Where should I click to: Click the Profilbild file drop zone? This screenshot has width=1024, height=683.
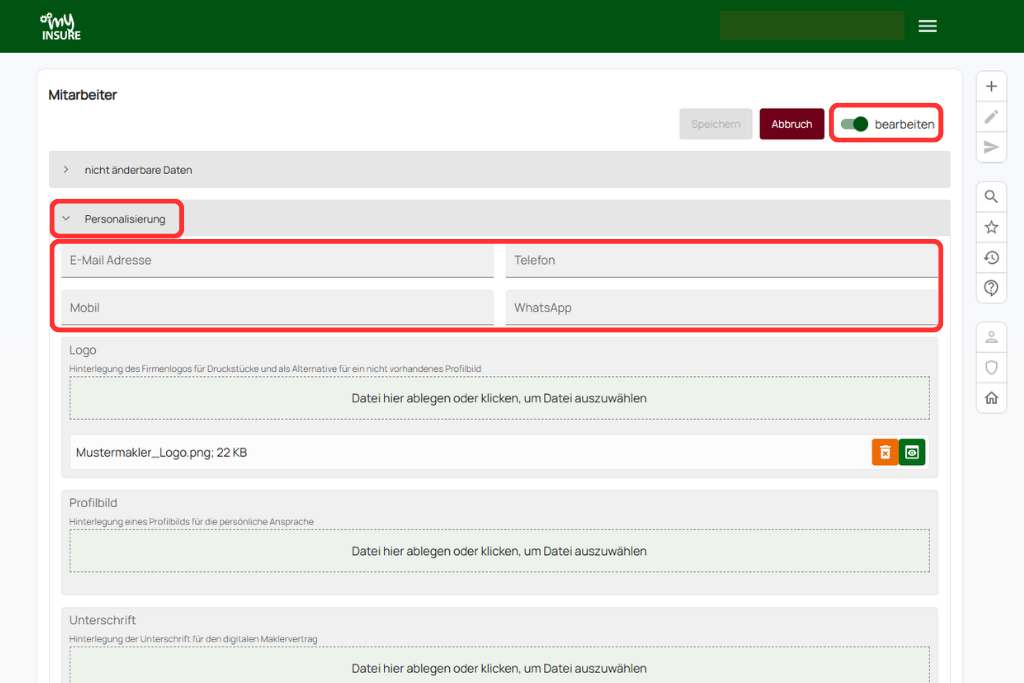(x=500, y=551)
